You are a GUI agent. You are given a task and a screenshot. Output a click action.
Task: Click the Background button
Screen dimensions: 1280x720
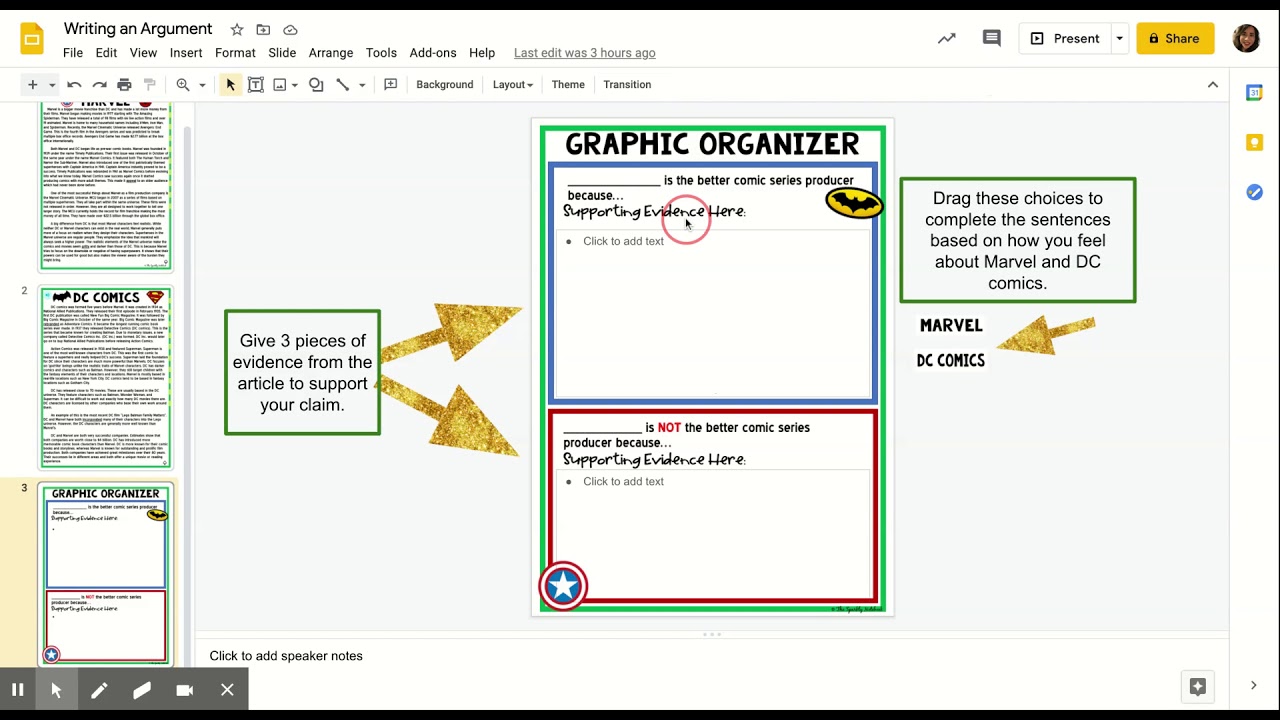(445, 85)
